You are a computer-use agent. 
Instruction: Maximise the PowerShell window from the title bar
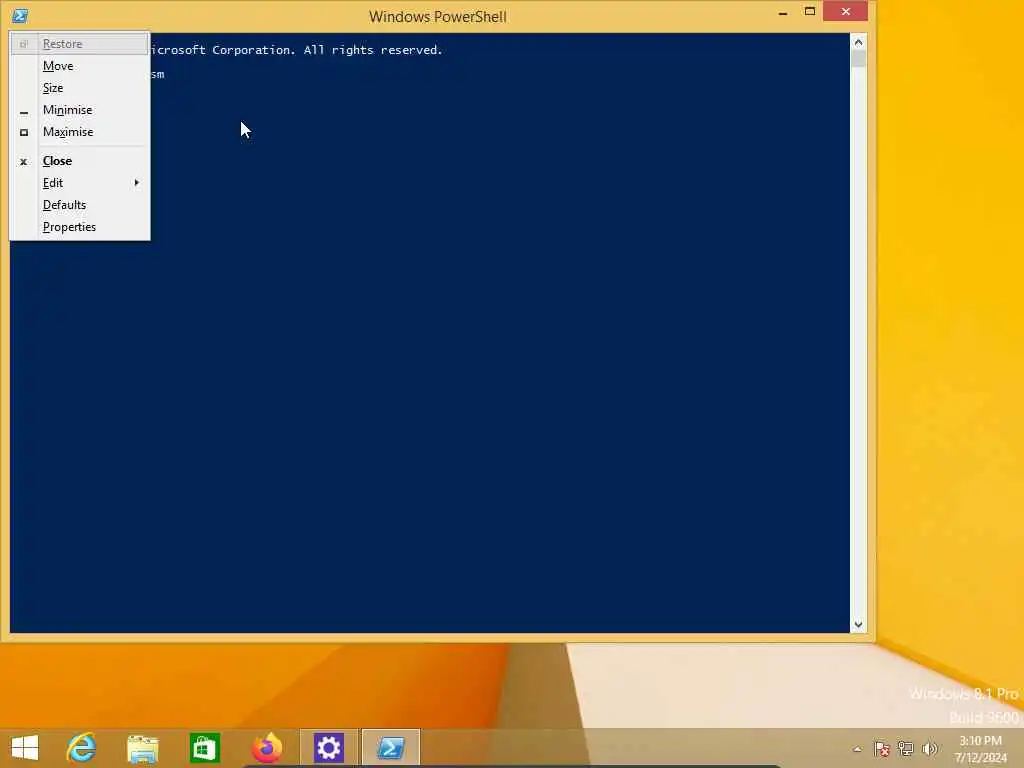810,12
